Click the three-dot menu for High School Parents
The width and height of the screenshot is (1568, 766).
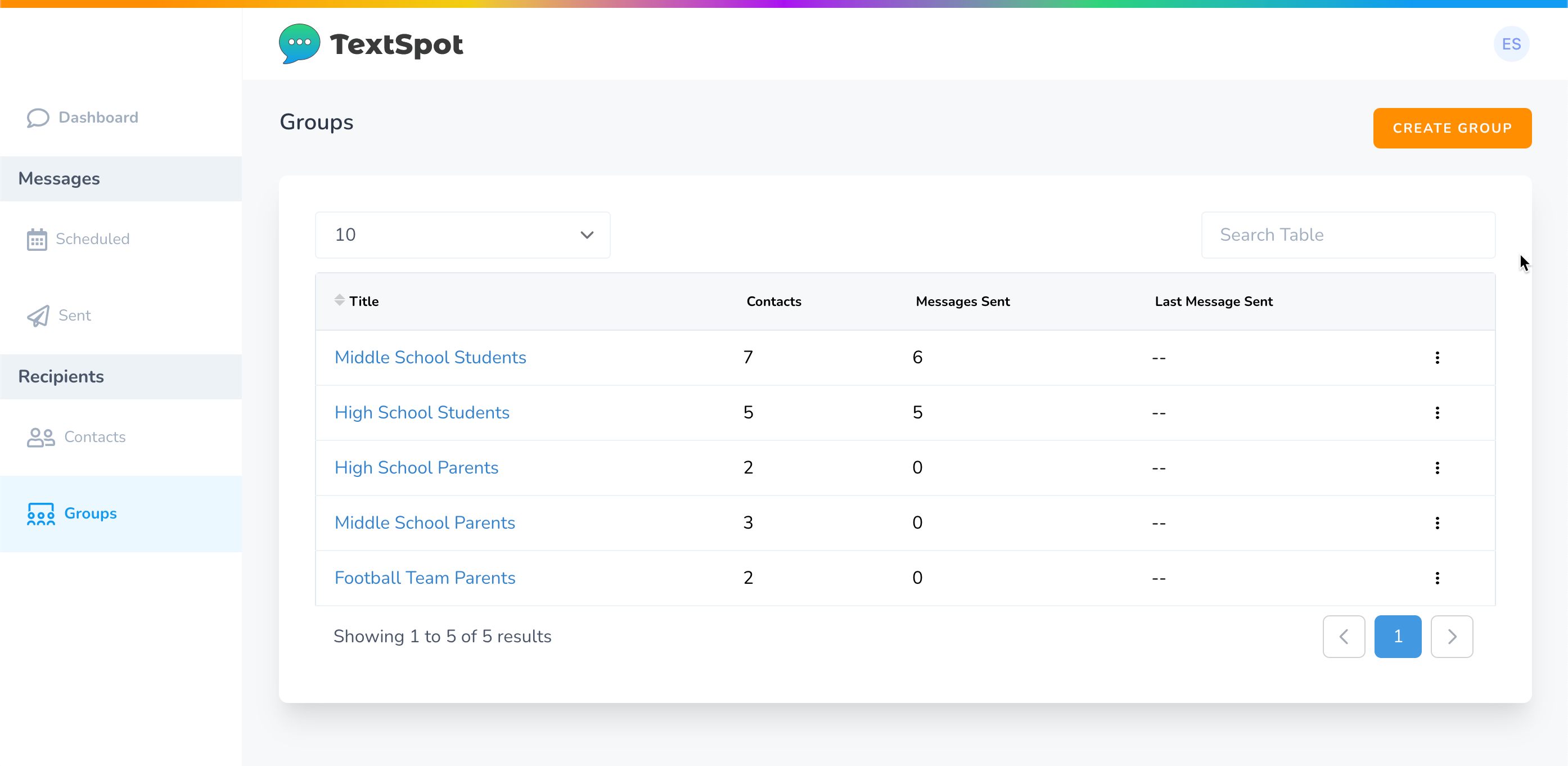[x=1437, y=468]
